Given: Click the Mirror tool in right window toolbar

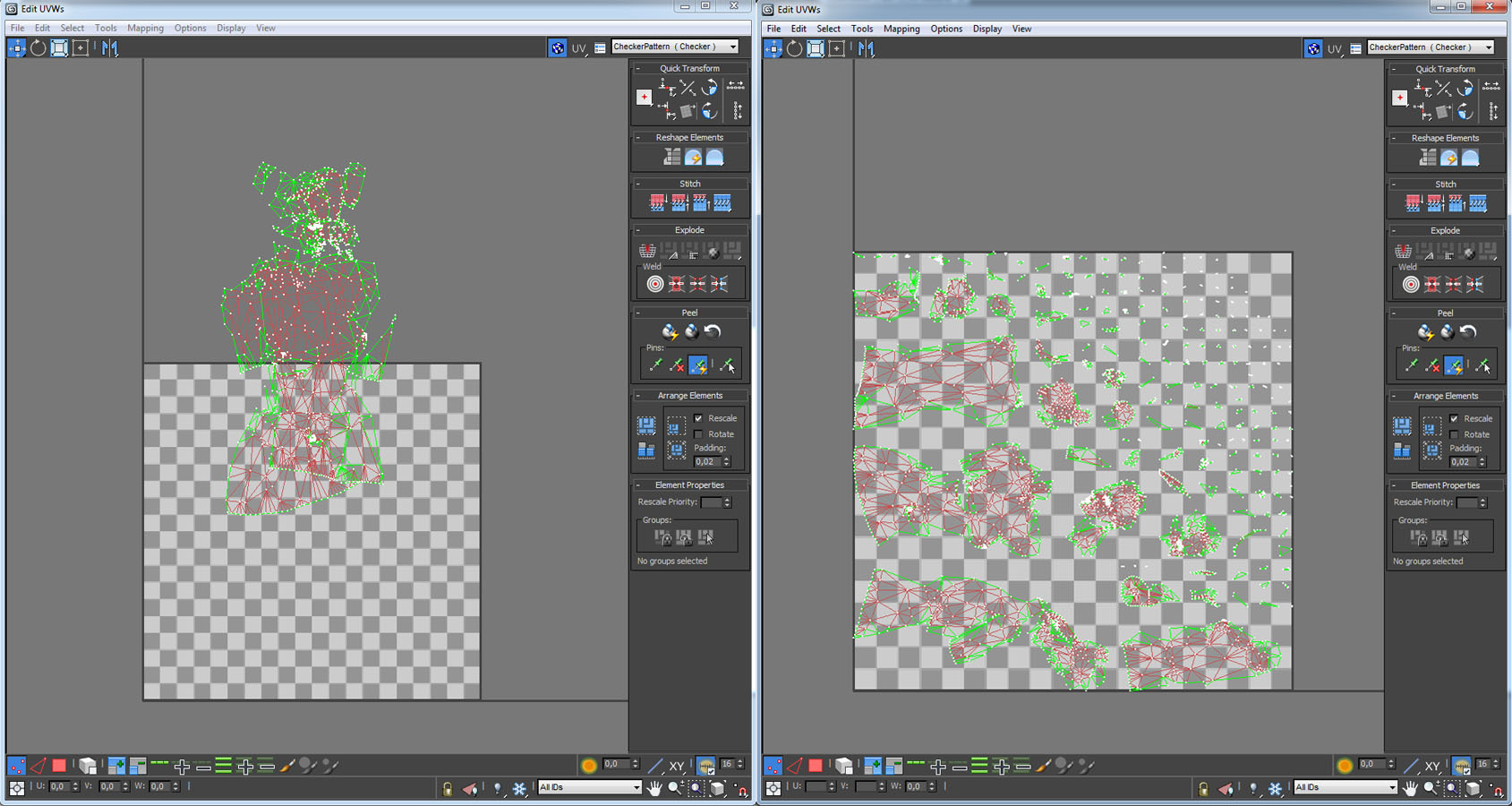Looking at the screenshot, I should 866,48.
